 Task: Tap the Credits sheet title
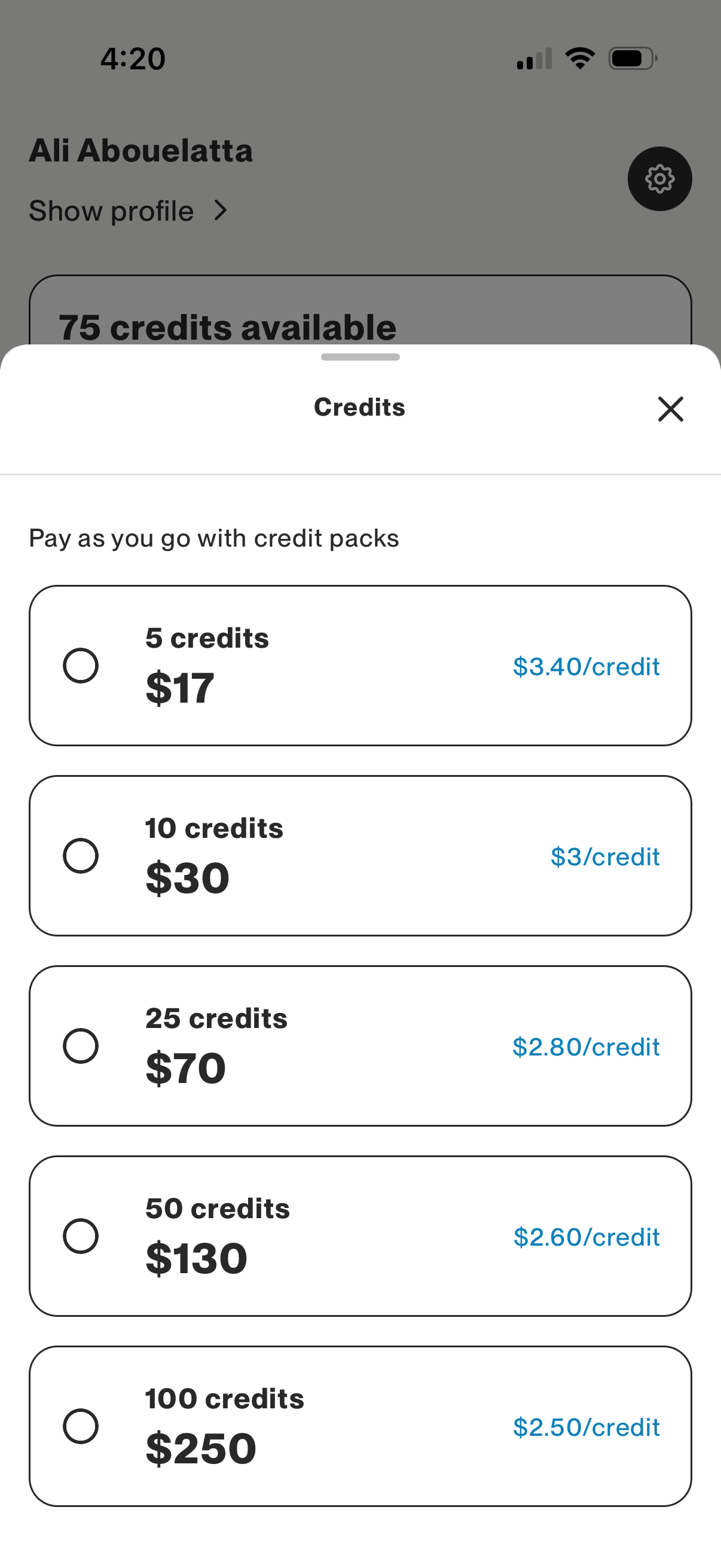359,407
